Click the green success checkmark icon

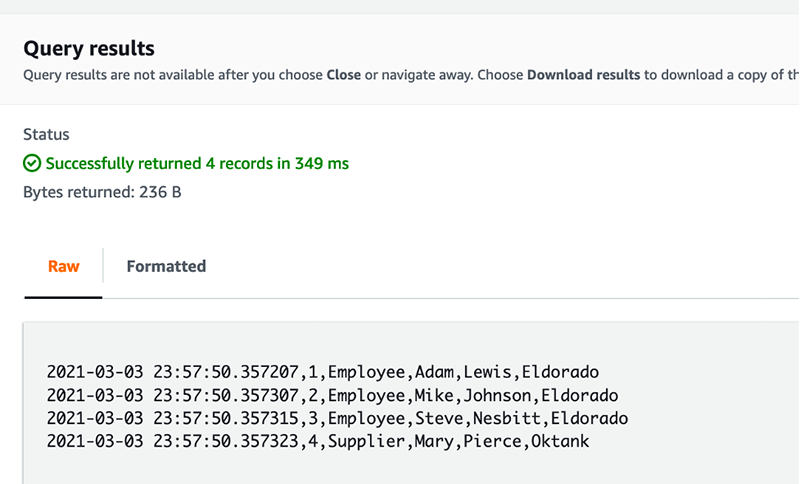32,164
